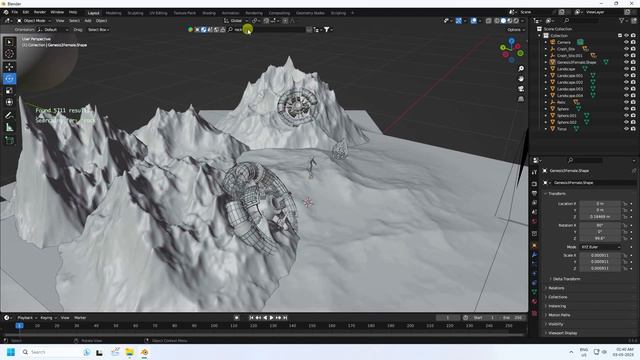Click the Blender logo menu icon
Viewport: 640px width, 360px height.
tap(6, 12)
